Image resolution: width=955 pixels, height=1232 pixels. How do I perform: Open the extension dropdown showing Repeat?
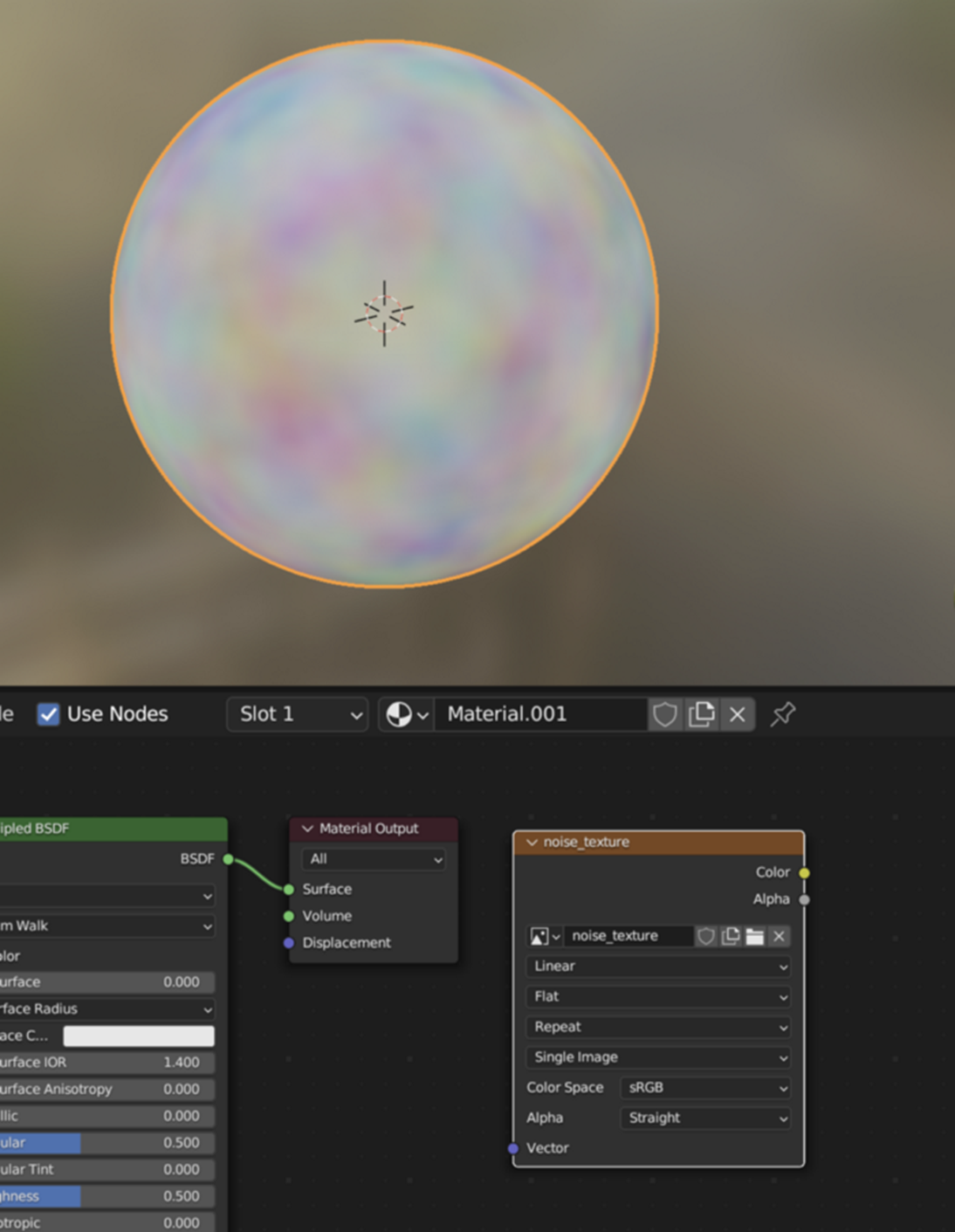(x=657, y=1027)
